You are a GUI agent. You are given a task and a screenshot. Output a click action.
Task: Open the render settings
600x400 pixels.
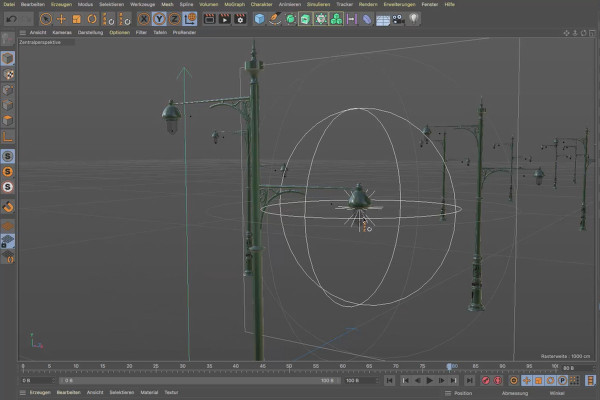click(240, 19)
